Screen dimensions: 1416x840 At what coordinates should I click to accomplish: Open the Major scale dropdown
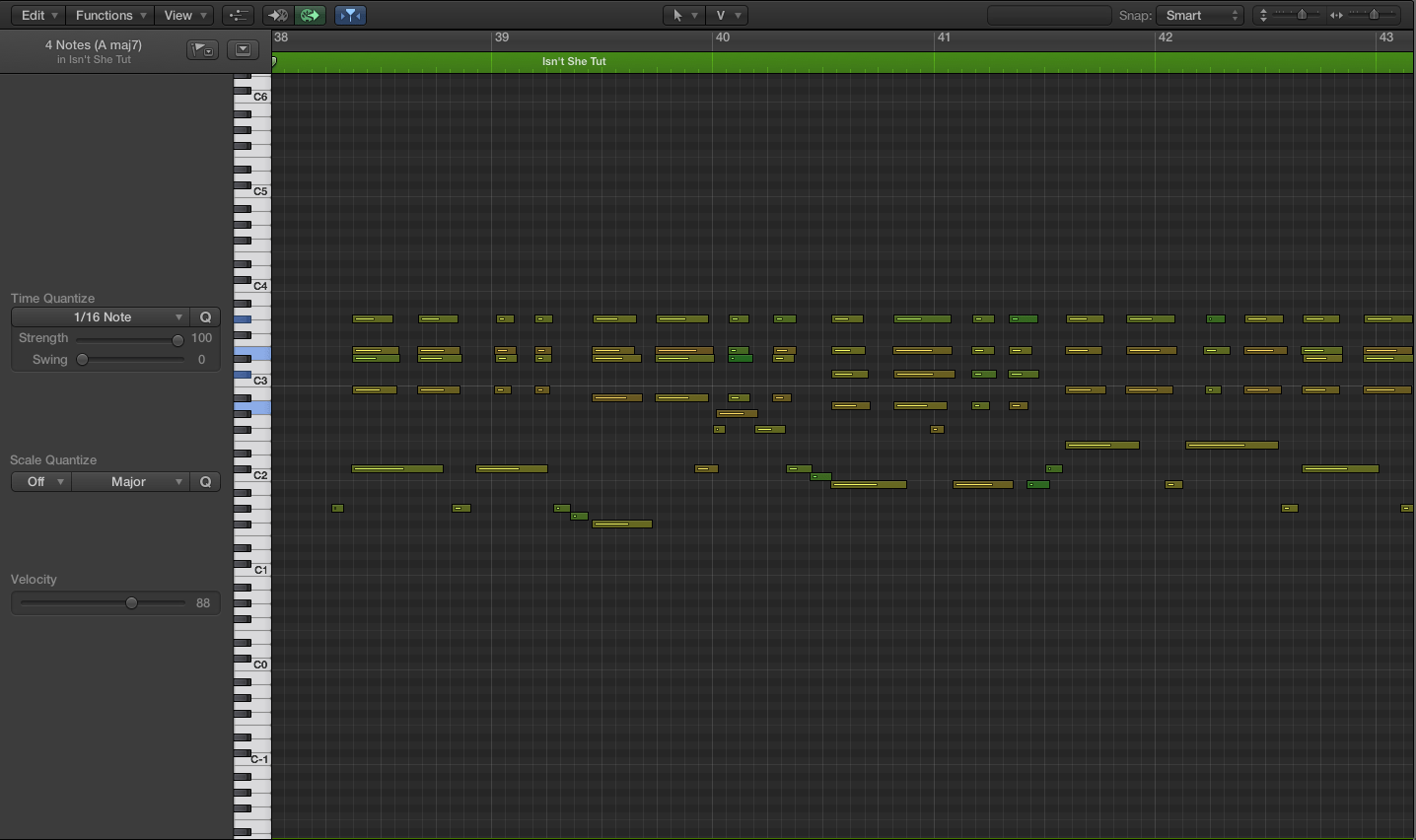point(131,481)
